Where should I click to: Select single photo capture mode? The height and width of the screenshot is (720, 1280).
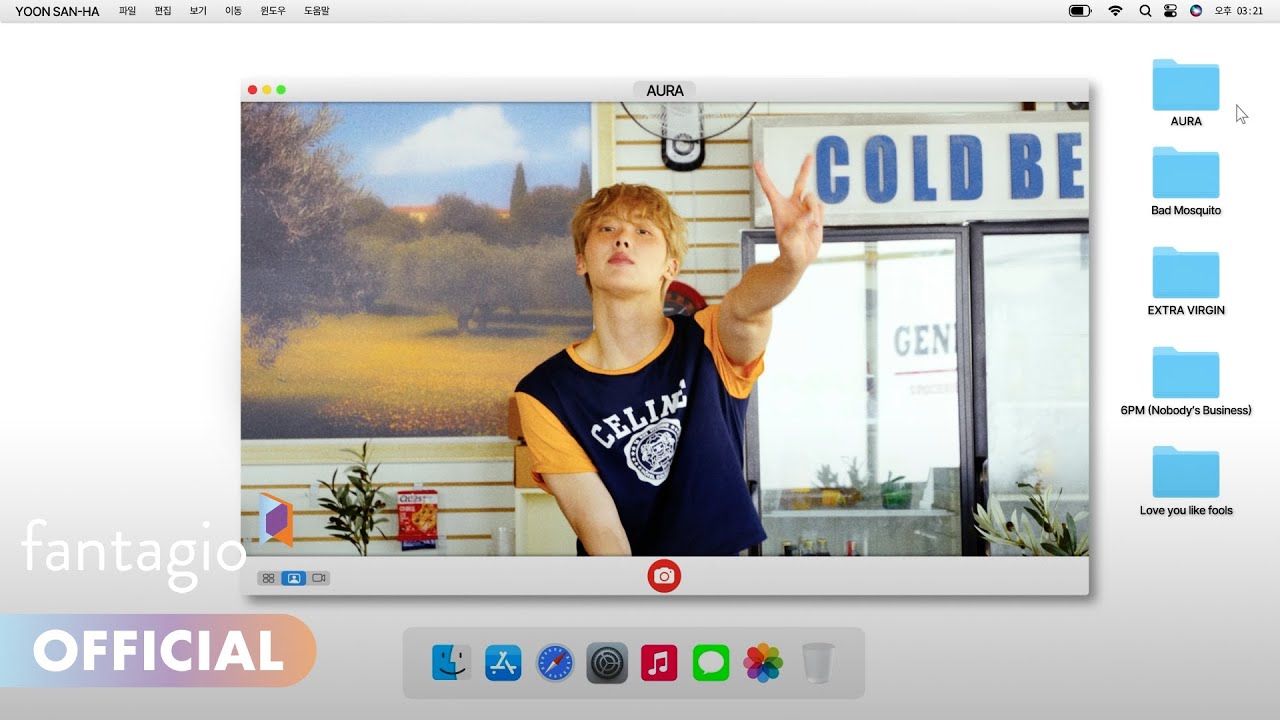[294, 578]
